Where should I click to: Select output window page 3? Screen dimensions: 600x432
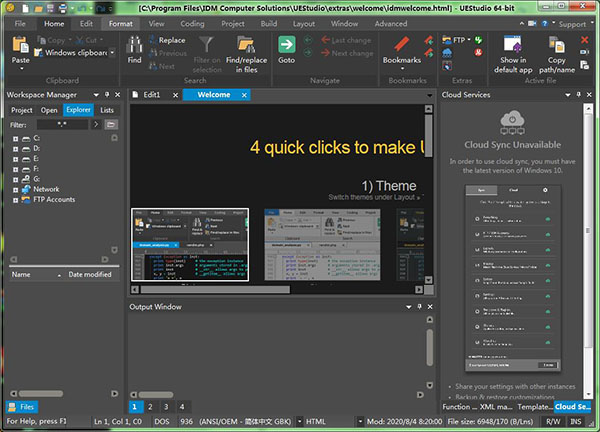click(166, 407)
